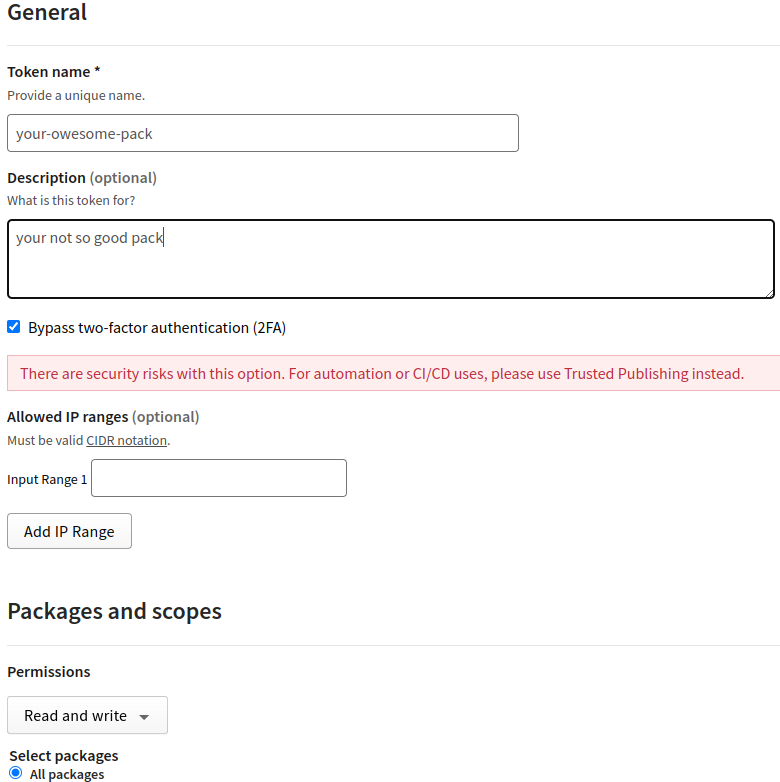Open the Read and write permissions dropdown

[87, 715]
